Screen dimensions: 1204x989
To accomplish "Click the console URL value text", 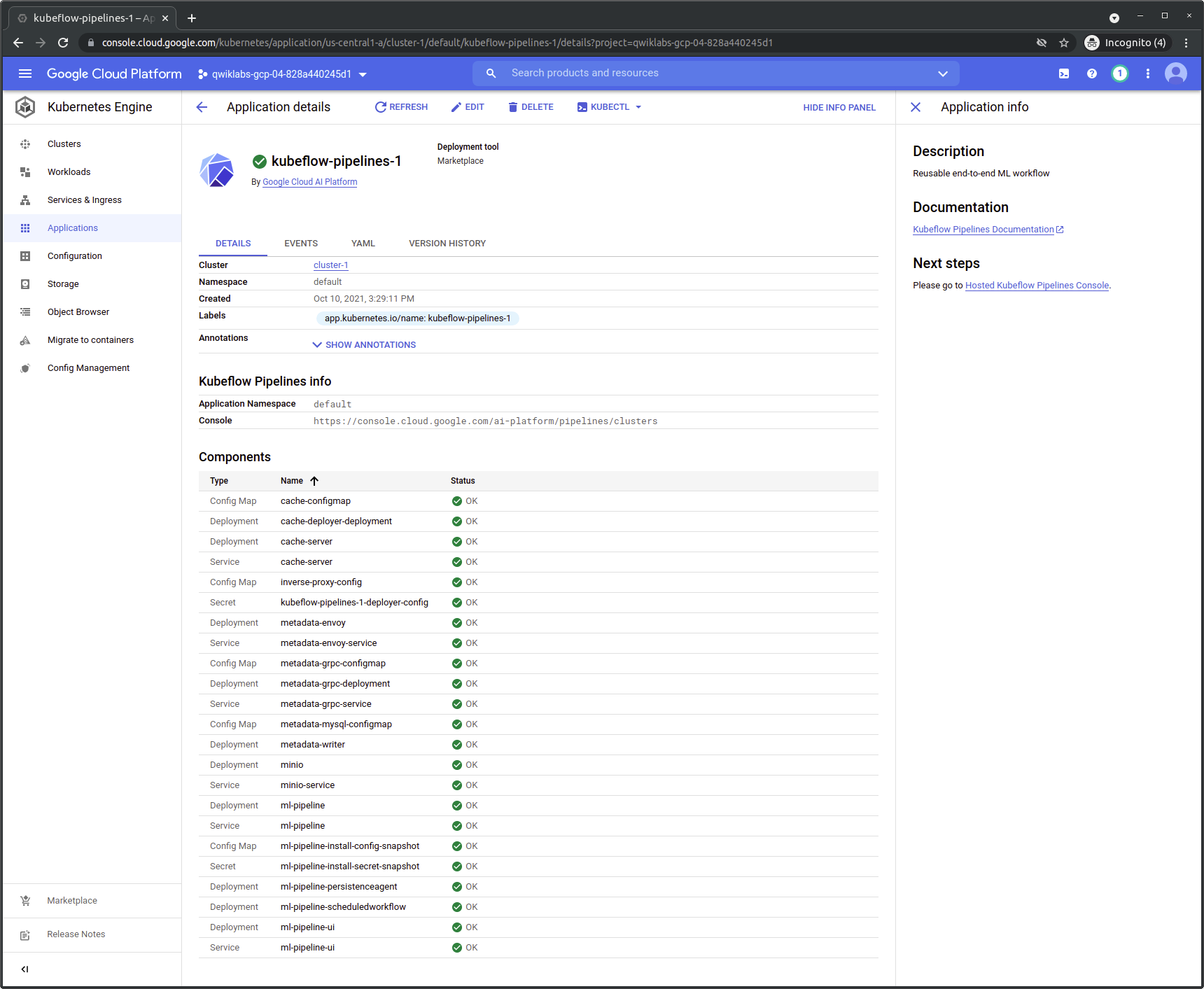I will pyautogui.click(x=486, y=421).
